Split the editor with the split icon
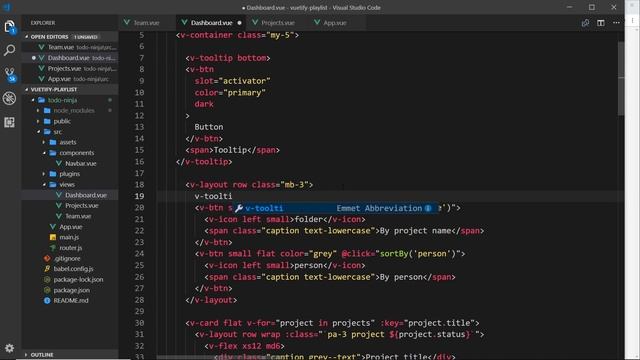The height and width of the screenshot is (360, 640). [601, 23]
